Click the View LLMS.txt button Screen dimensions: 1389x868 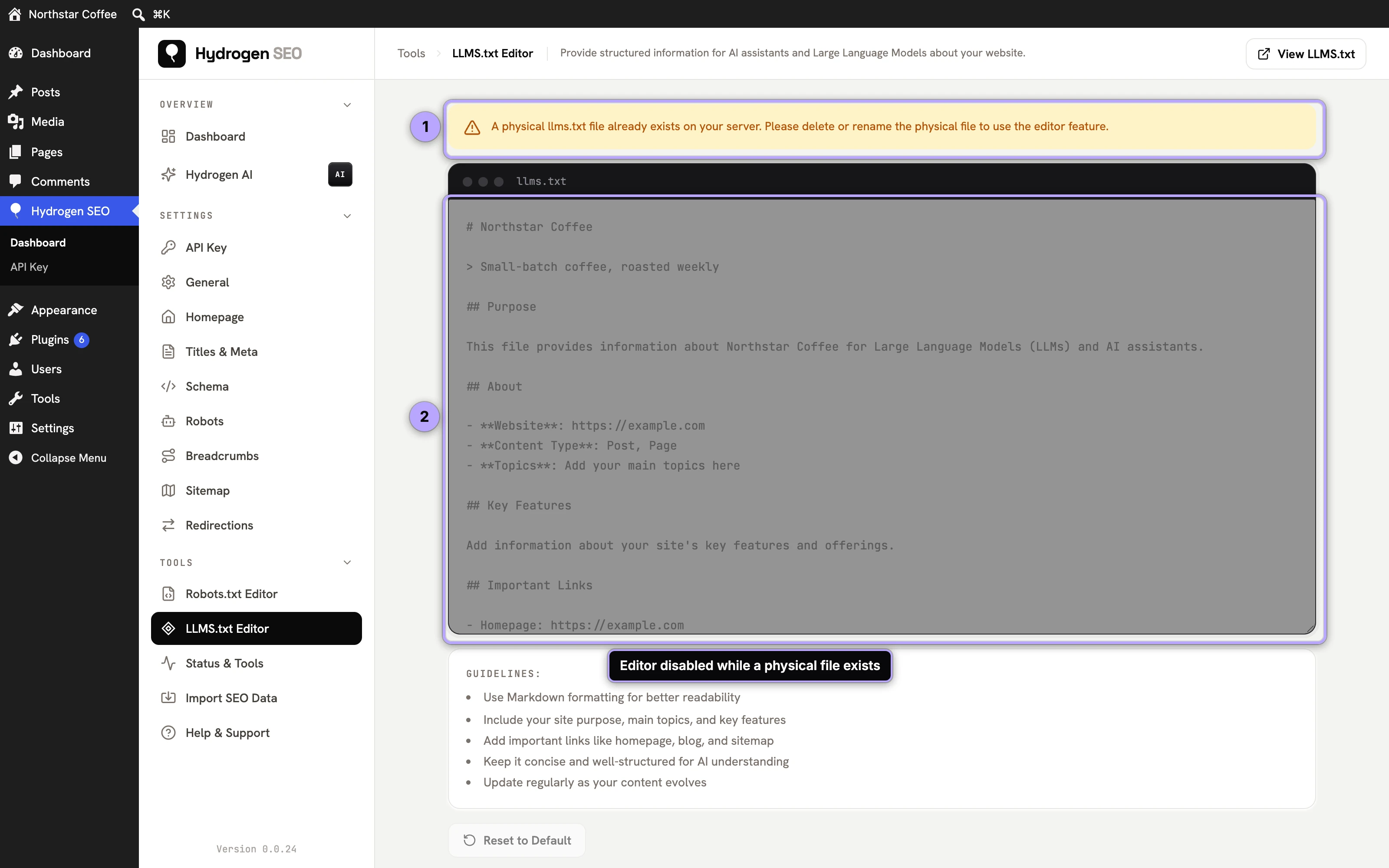(x=1306, y=54)
